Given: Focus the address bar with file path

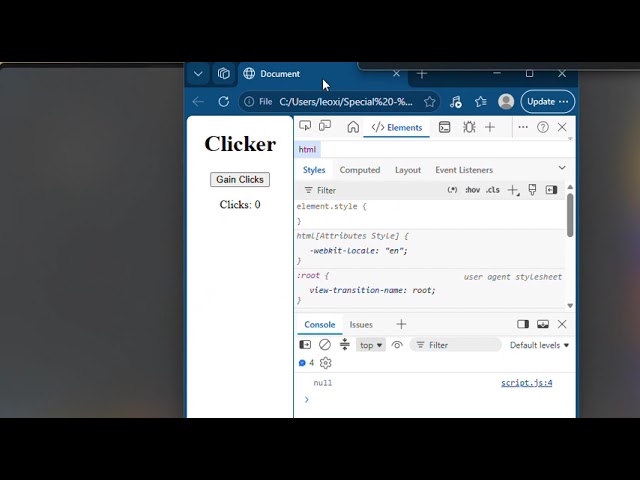Looking at the screenshot, I should [345, 102].
